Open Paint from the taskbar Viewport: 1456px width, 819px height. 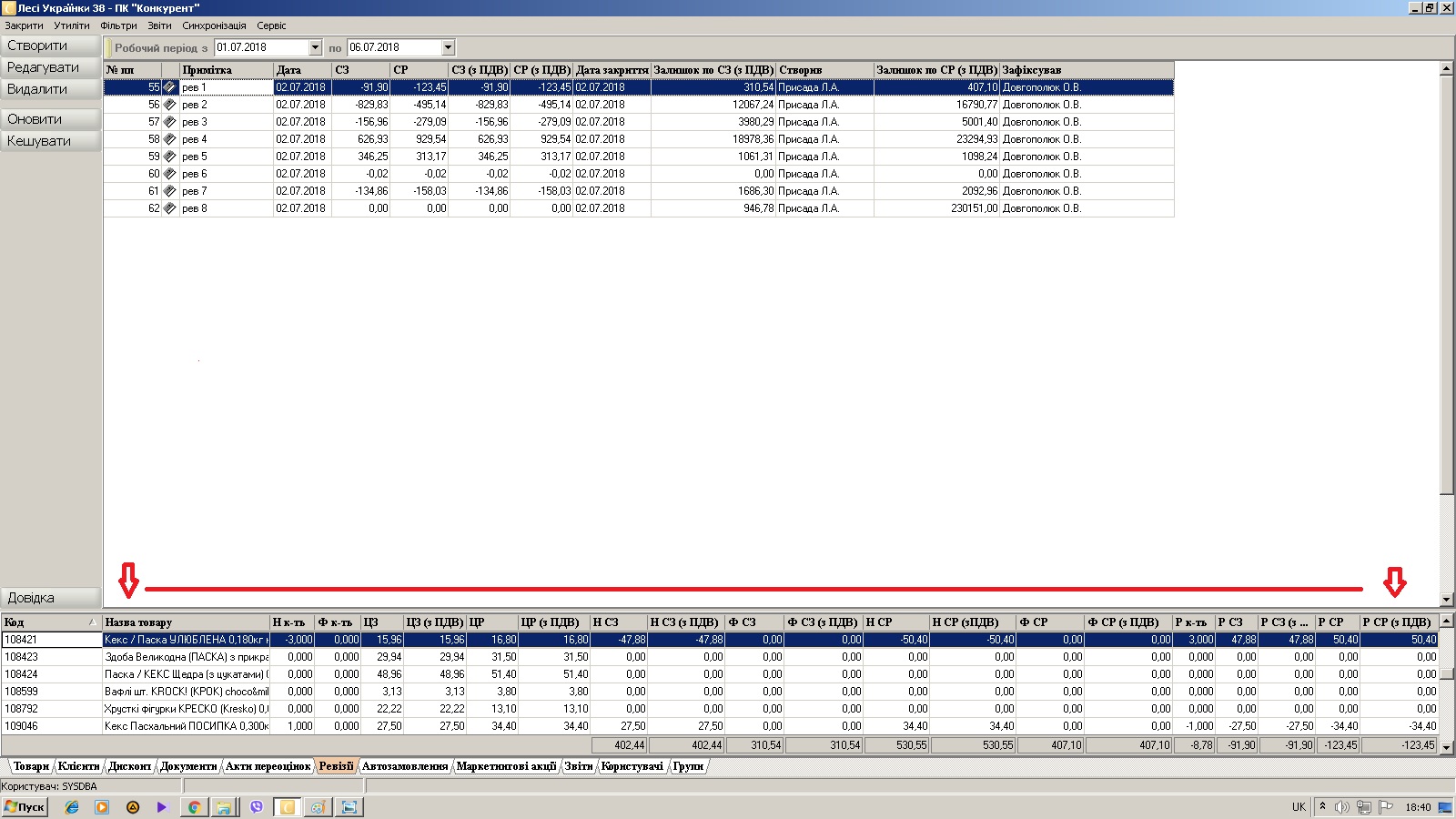tap(318, 807)
